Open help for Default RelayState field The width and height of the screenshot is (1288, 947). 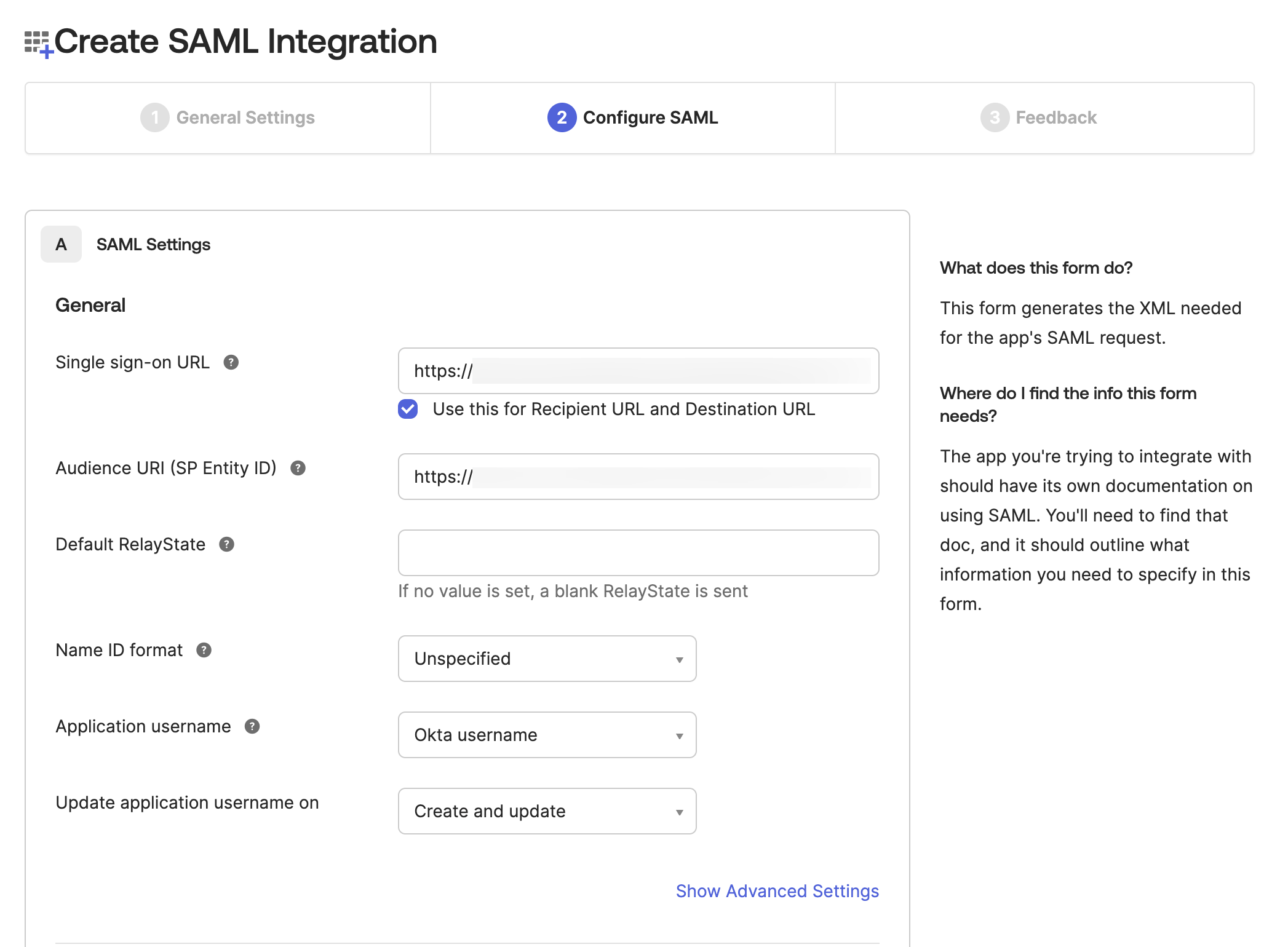click(x=227, y=544)
